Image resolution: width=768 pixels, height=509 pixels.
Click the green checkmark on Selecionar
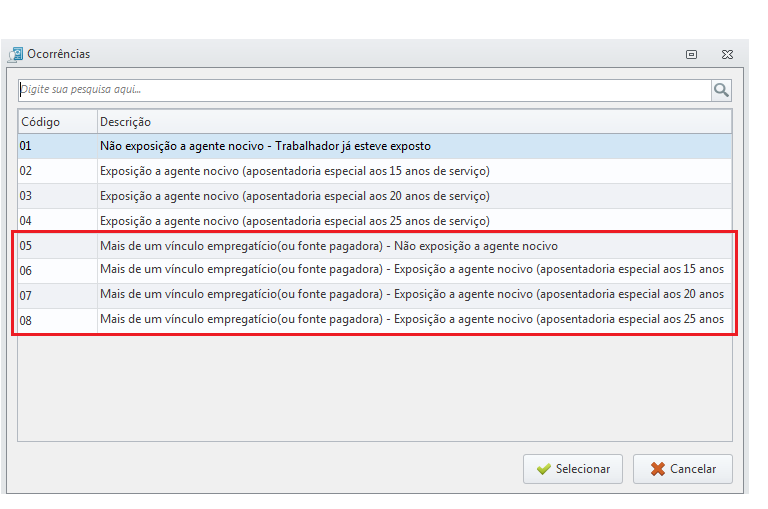tap(544, 469)
